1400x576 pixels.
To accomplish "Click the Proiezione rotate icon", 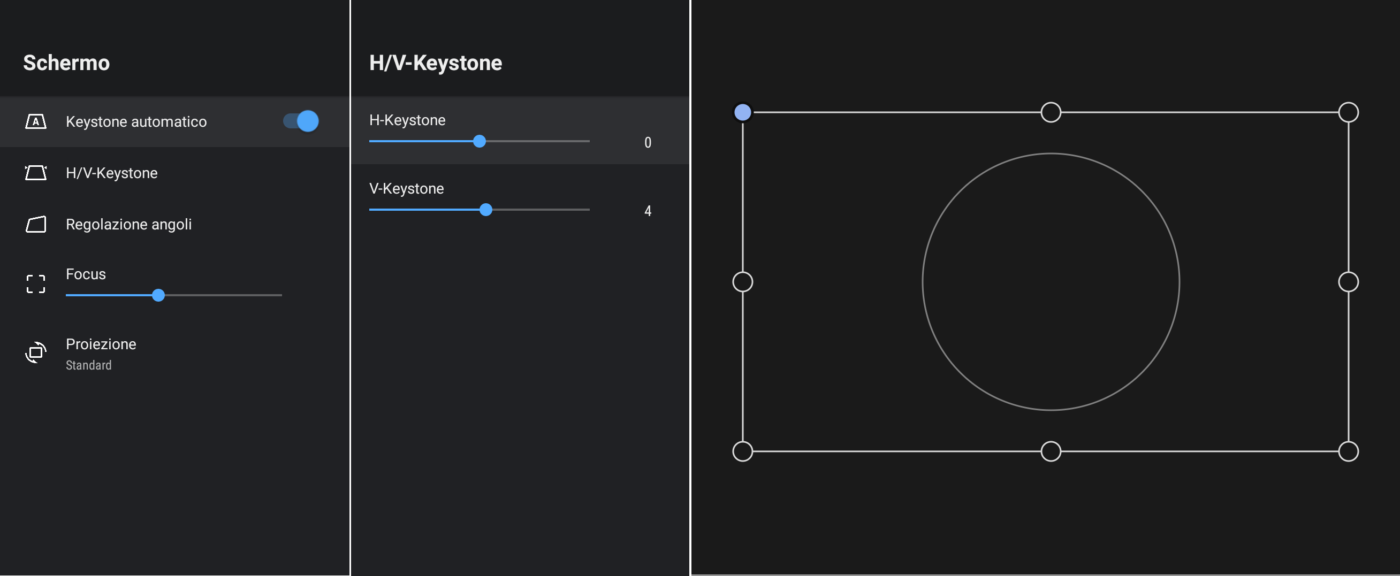I will 35,353.
